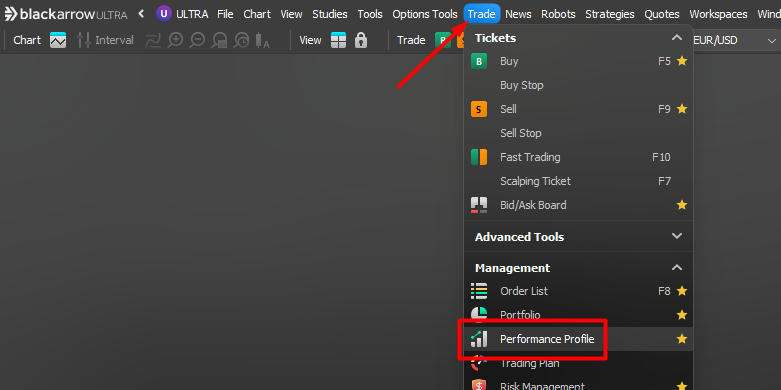The width and height of the screenshot is (781, 390).
Task: Click the green B Buy icon in menu
Action: click(479, 61)
